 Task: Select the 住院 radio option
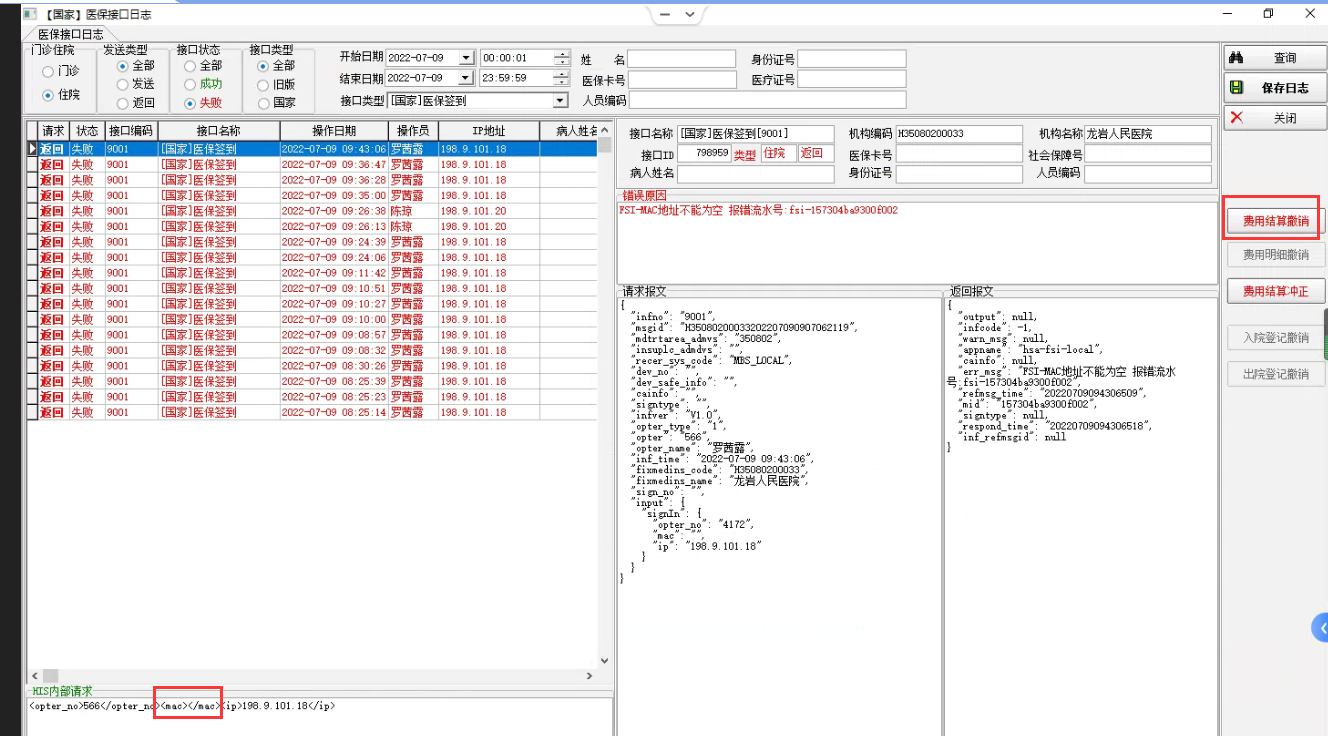[x=61, y=95]
